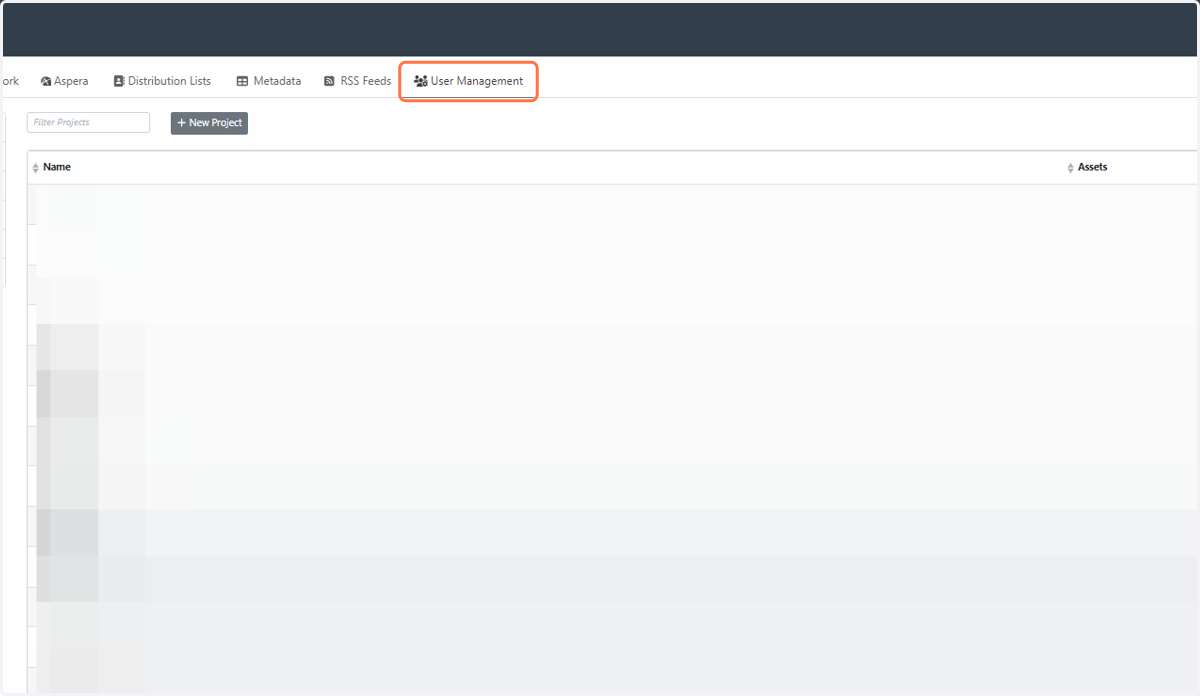Focus the Filter Projects input field
Screen dimensions: 1200x696
pyautogui.click(x=88, y=122)
